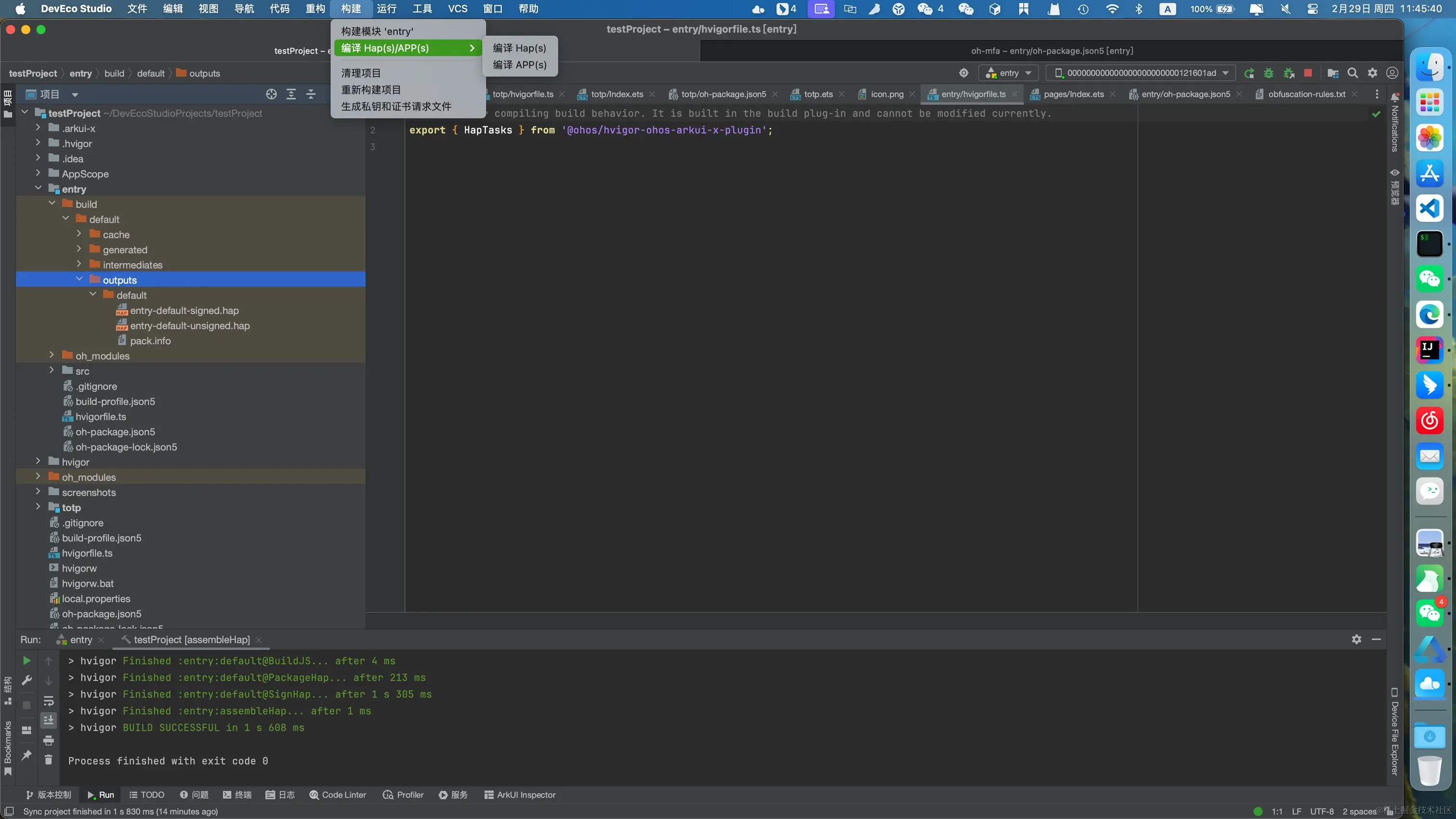Screen dimensions: 1456x819
Task: Choose 编译 Hap(s) submenu item
Action: [x=520, y=48]
